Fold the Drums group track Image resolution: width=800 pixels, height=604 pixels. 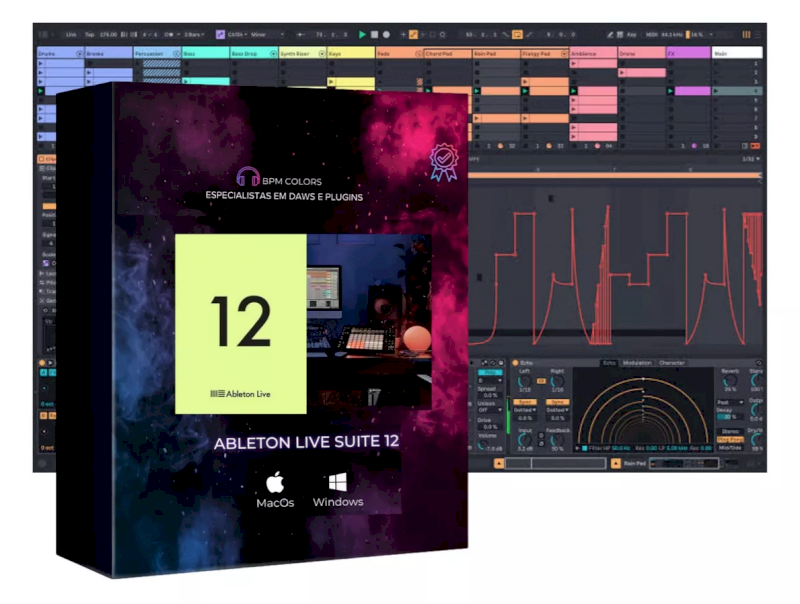click(79, 53)
